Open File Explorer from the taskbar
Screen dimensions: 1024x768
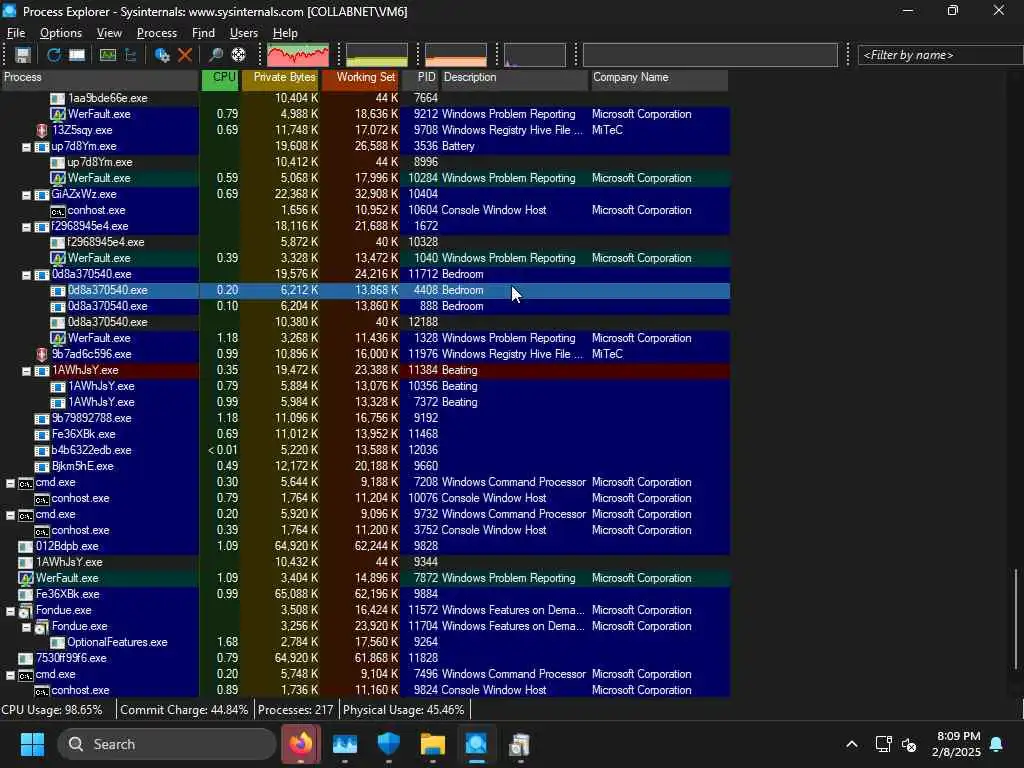(432, 744)
